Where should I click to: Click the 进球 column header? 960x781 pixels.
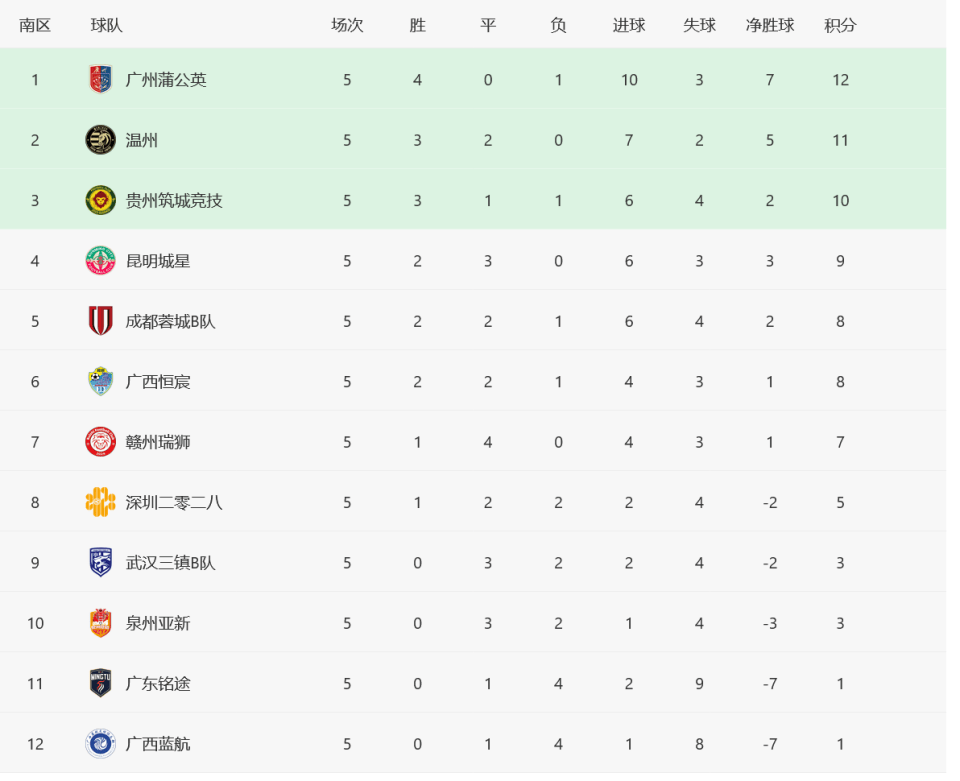(629, 26)
